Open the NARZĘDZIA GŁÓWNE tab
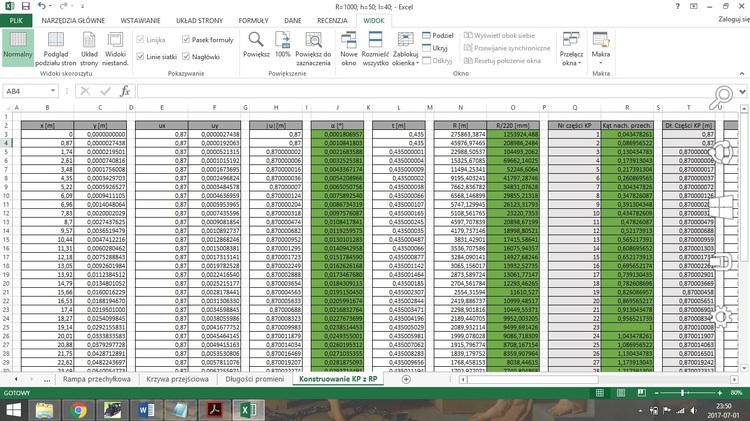Screen dimensions: 750x421 click(x=73, y=21)
